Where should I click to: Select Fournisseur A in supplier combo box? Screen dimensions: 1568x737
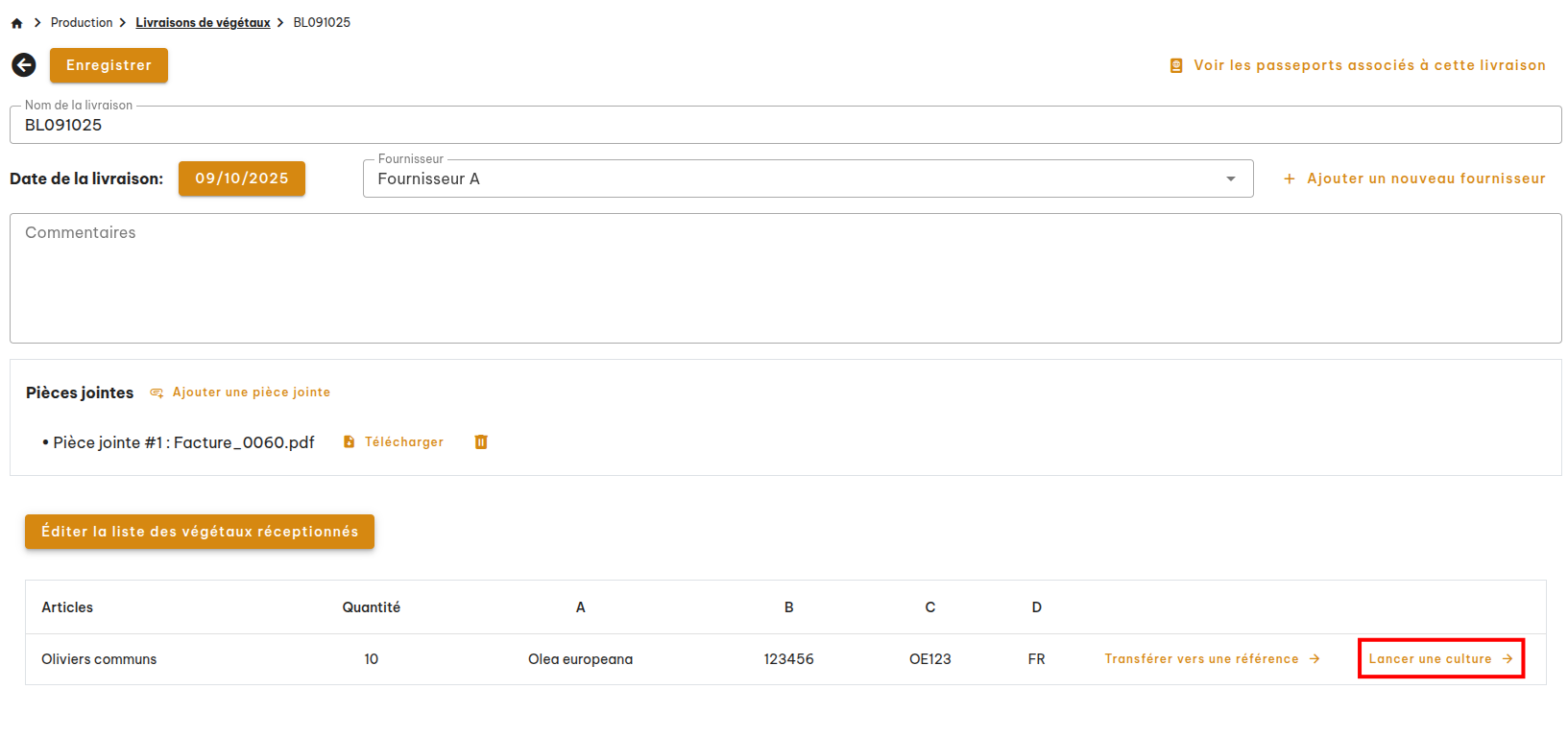(x=808, y=178)
